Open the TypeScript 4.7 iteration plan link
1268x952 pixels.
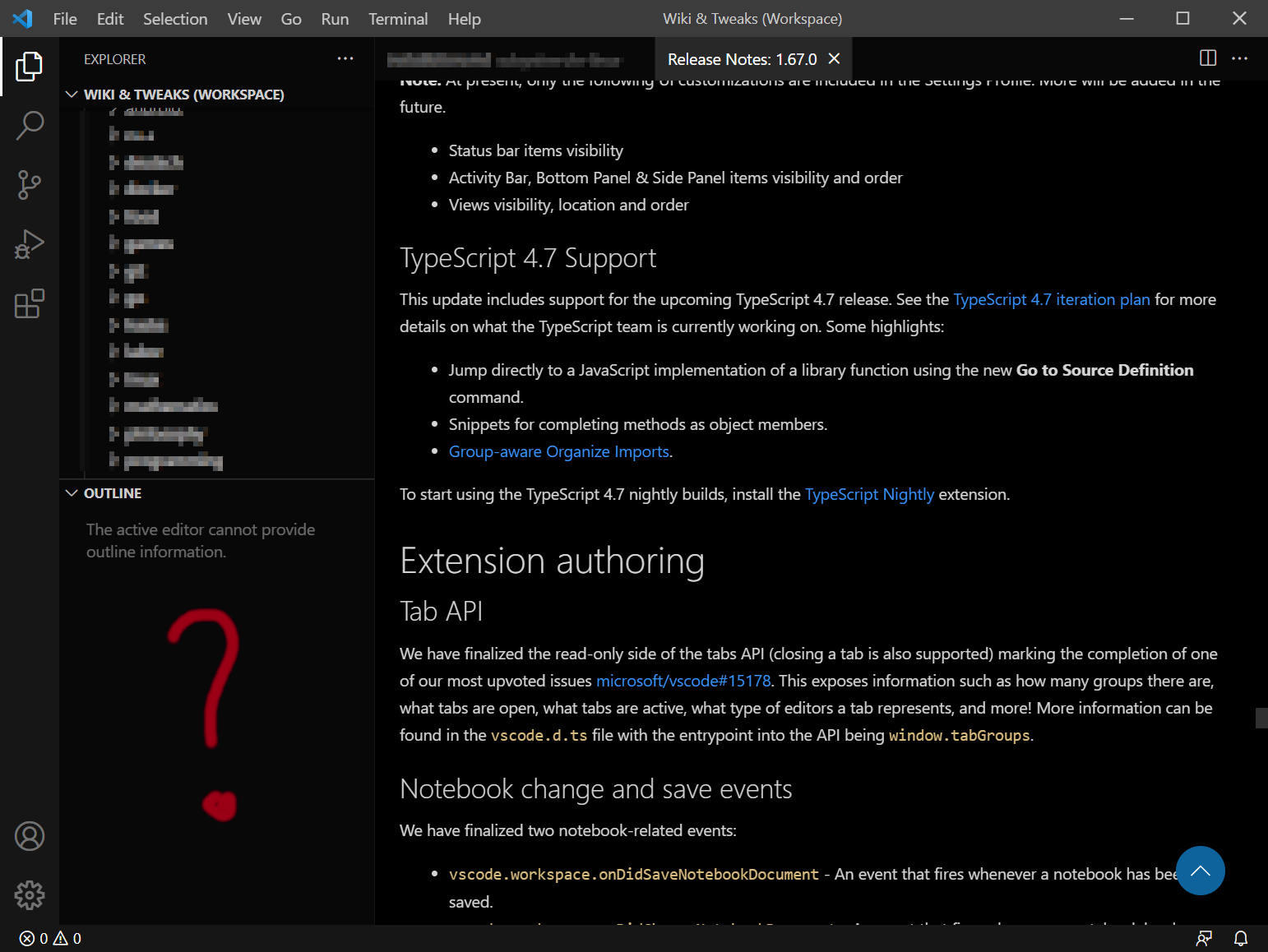click(x=1052, y=299)
